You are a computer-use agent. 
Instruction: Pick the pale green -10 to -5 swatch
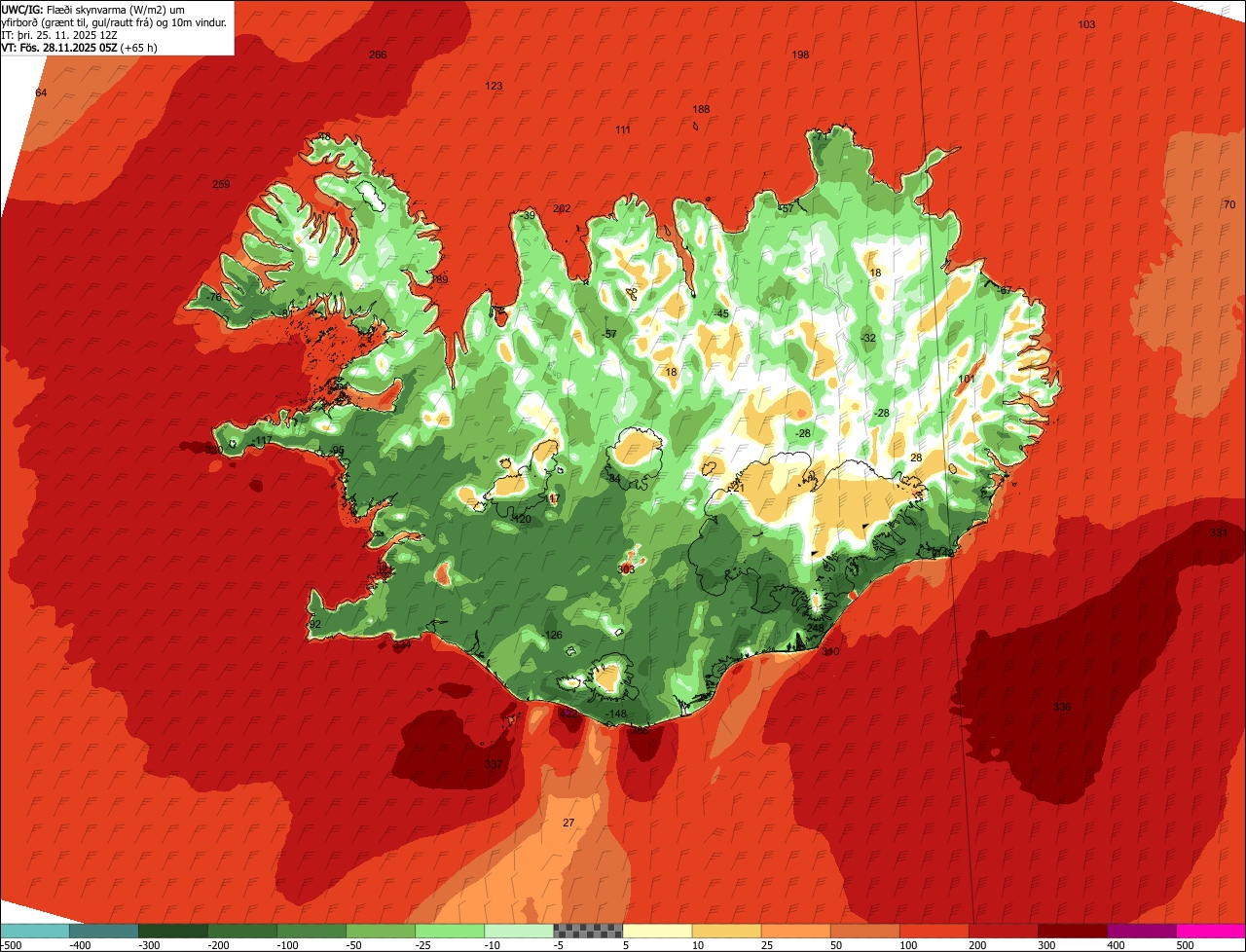519,930
